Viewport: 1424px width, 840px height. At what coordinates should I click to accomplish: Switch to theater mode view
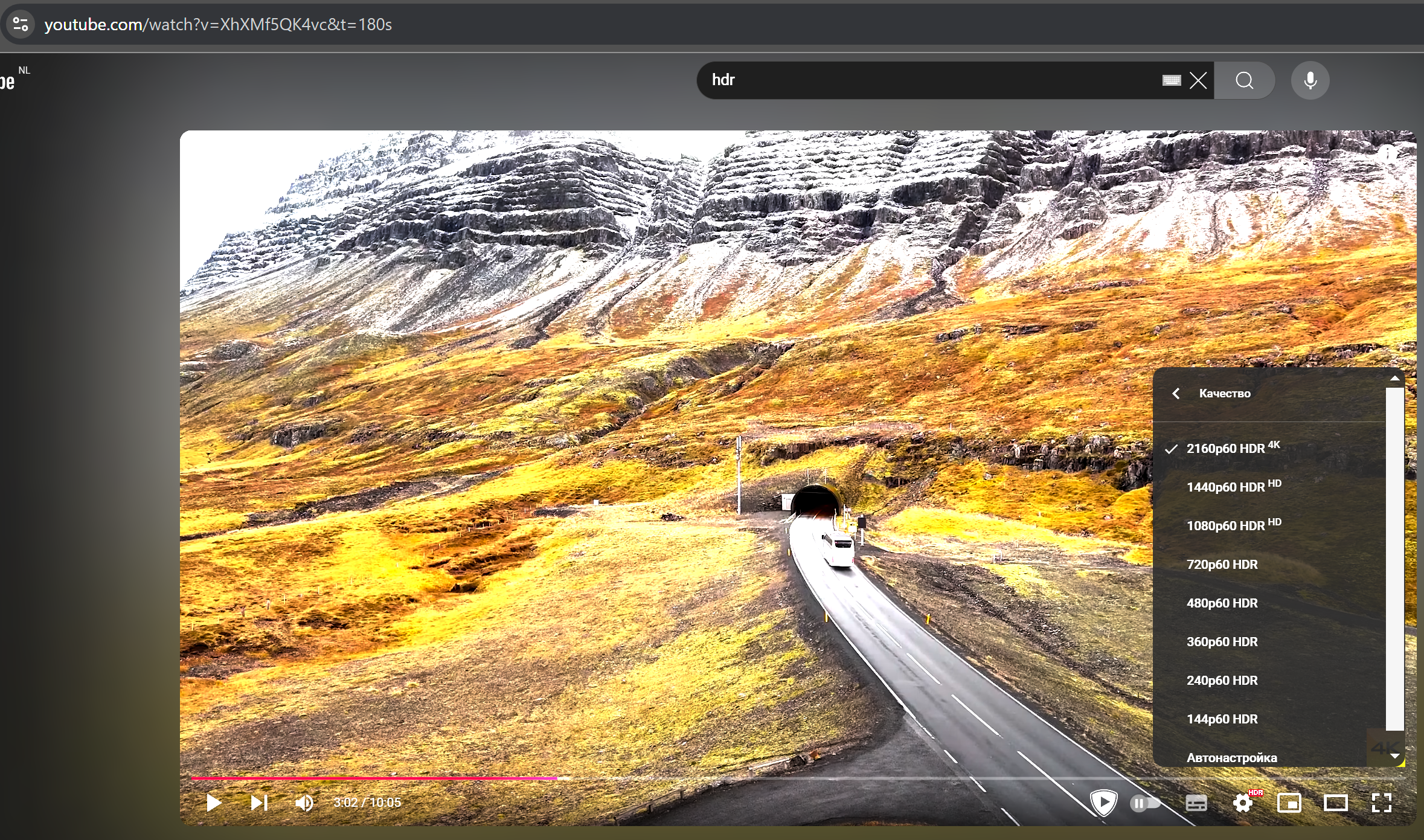point(1336,803)
